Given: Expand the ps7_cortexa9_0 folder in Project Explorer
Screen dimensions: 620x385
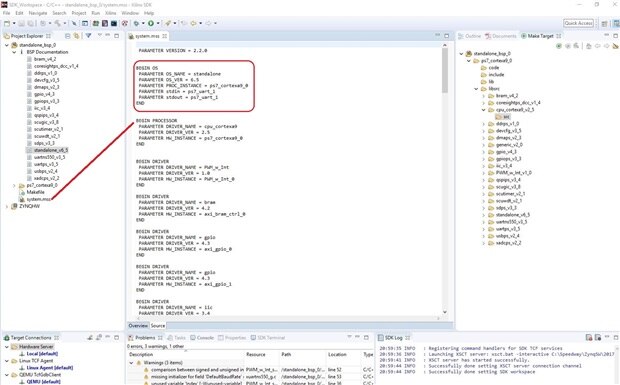Looking at the screenshot, I should [14, 185].
